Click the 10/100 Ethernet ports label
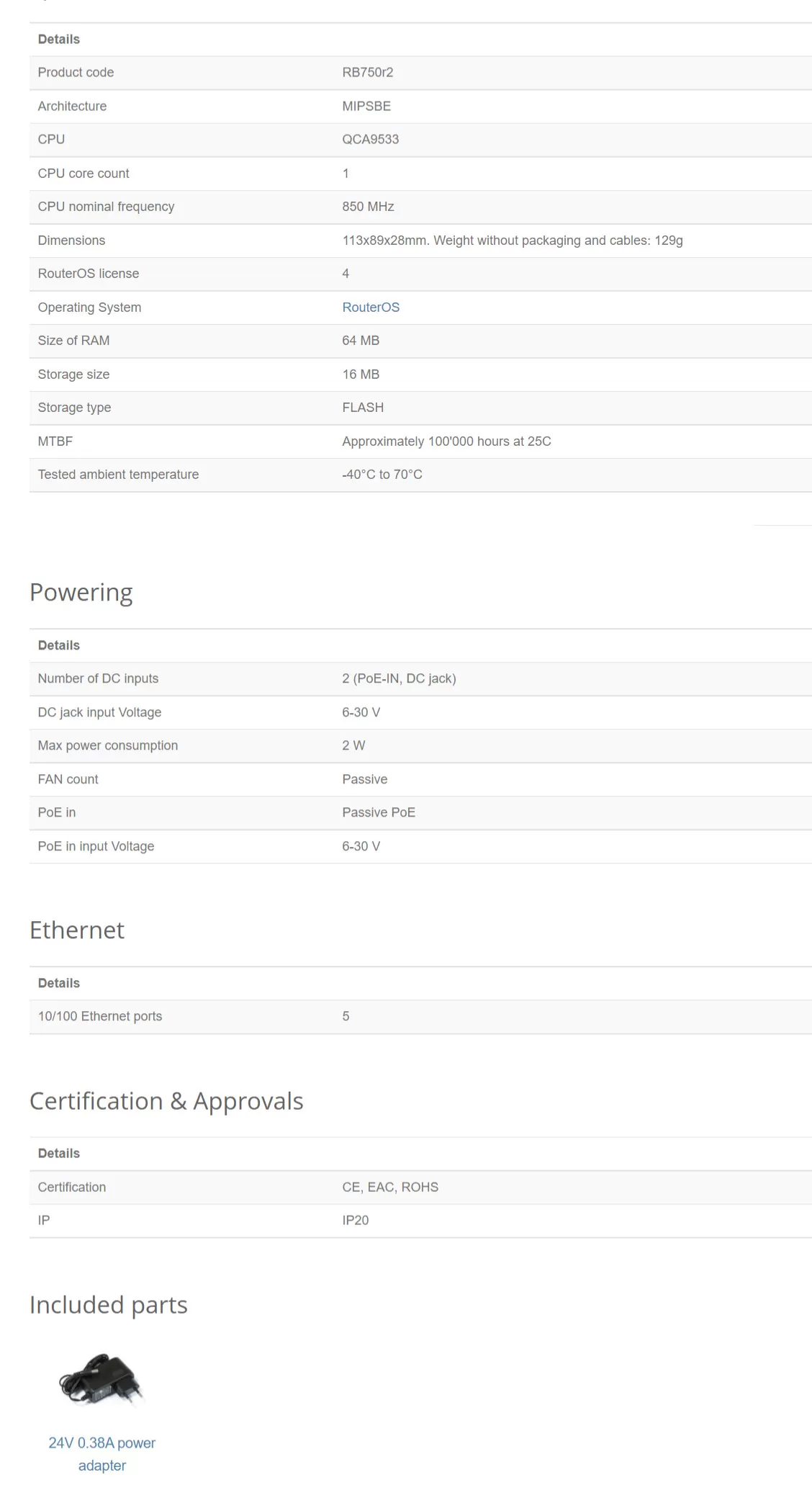 coord(100,1016)
